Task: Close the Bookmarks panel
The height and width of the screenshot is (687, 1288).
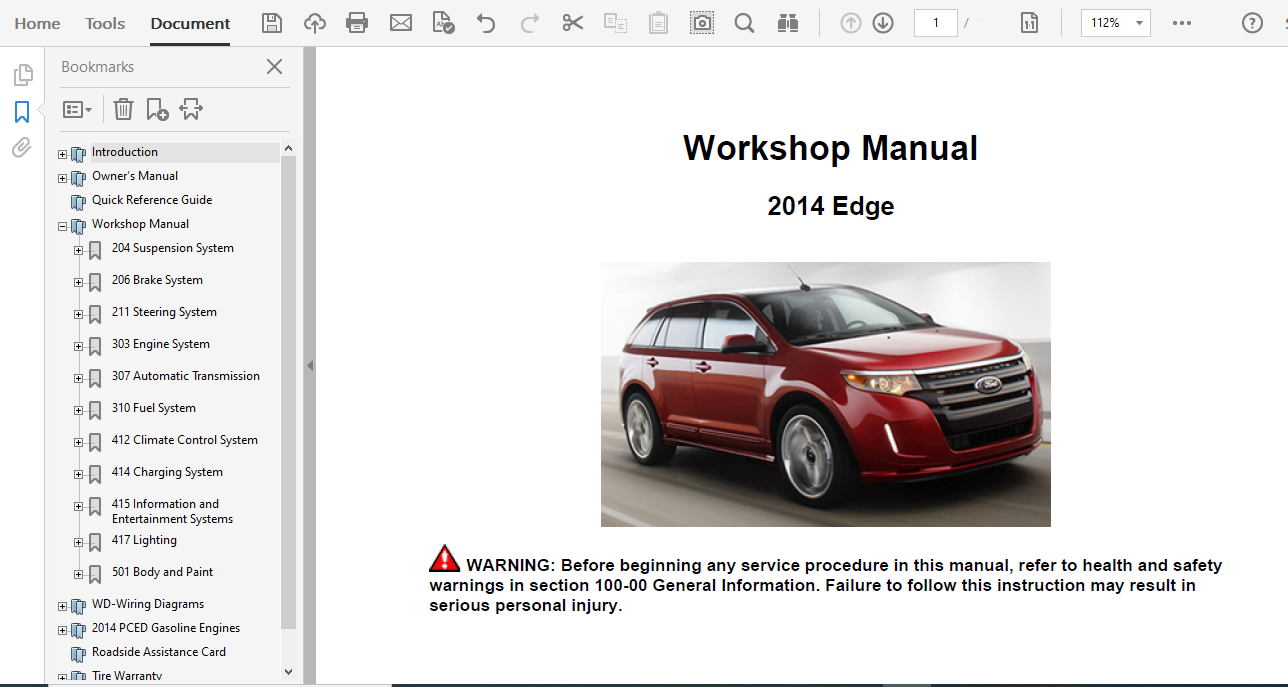Action: point(274,67)
